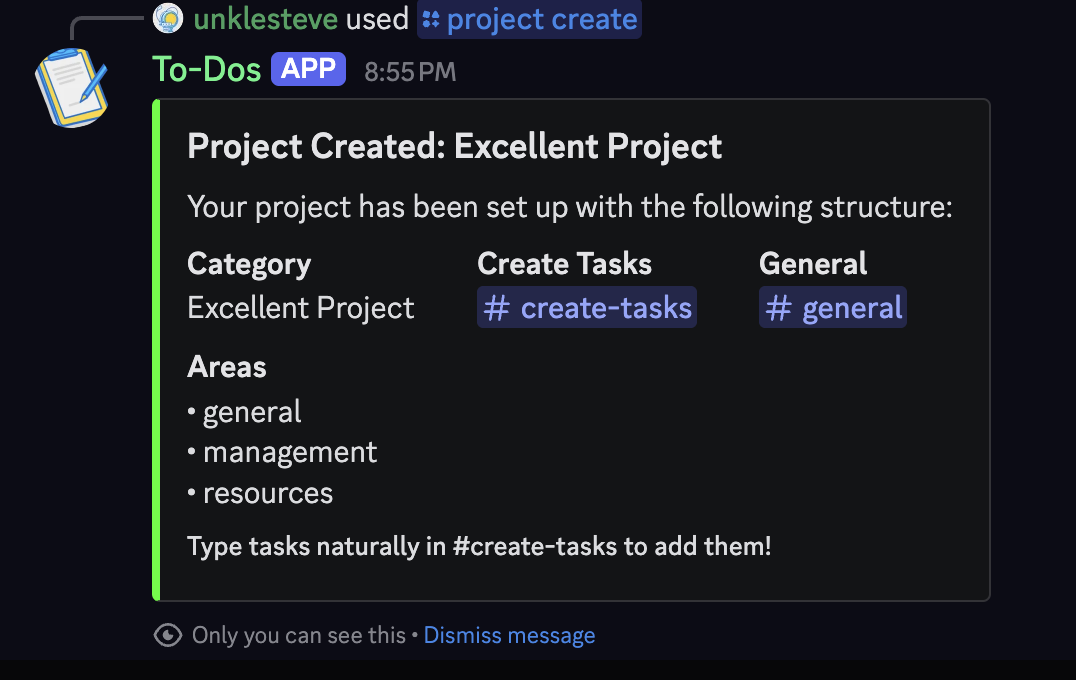The height and width of the screenshot is (680, 1076).
Task: Click the 'Excellent Project' category text
Action: pos(300,308)
